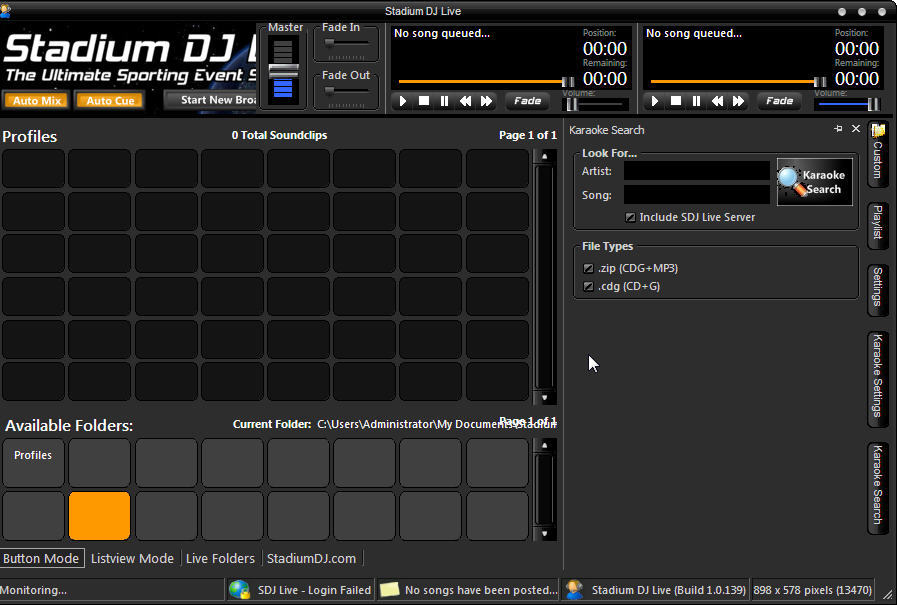
Task: Switch to Listview Mode
Action: 132,558
